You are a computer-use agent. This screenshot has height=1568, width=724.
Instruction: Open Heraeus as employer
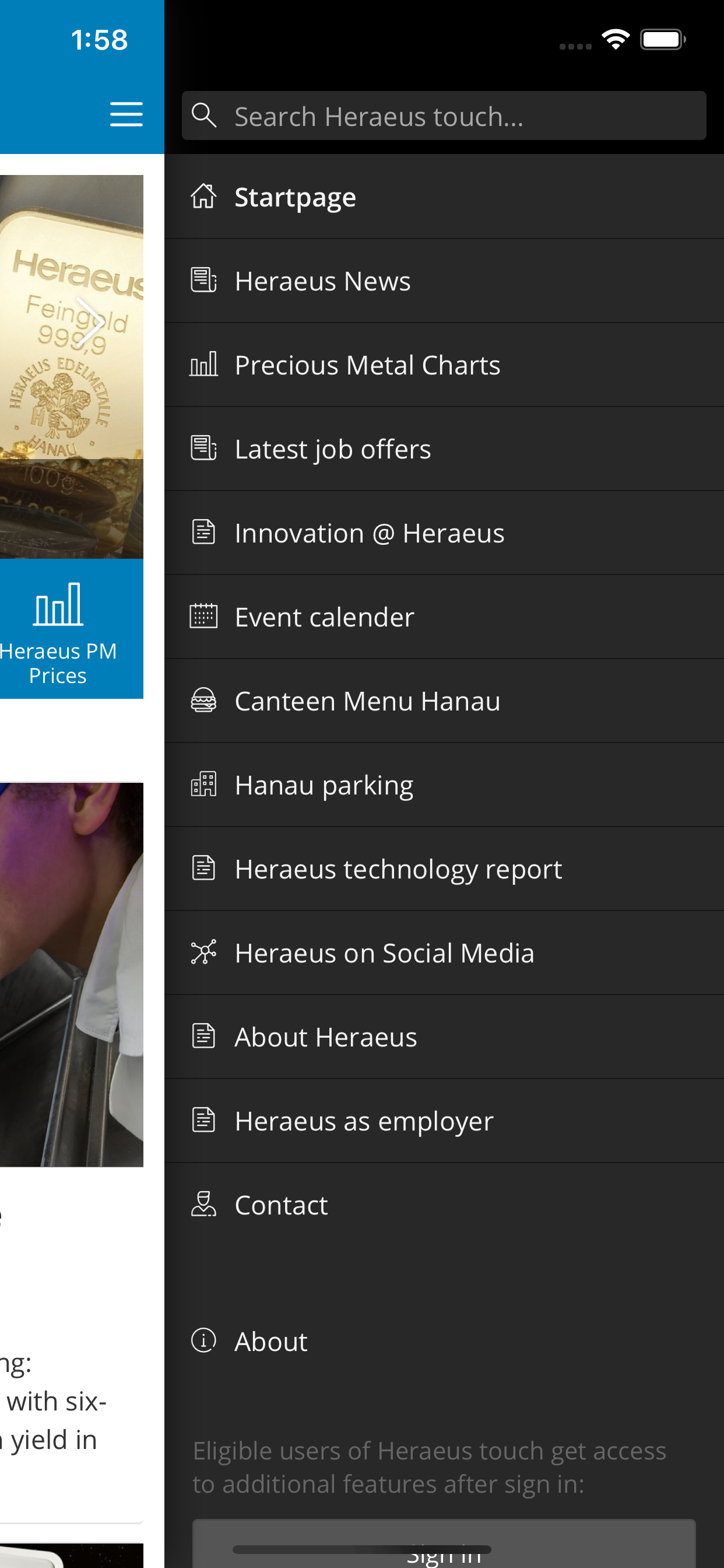[x=444, y=1121]
